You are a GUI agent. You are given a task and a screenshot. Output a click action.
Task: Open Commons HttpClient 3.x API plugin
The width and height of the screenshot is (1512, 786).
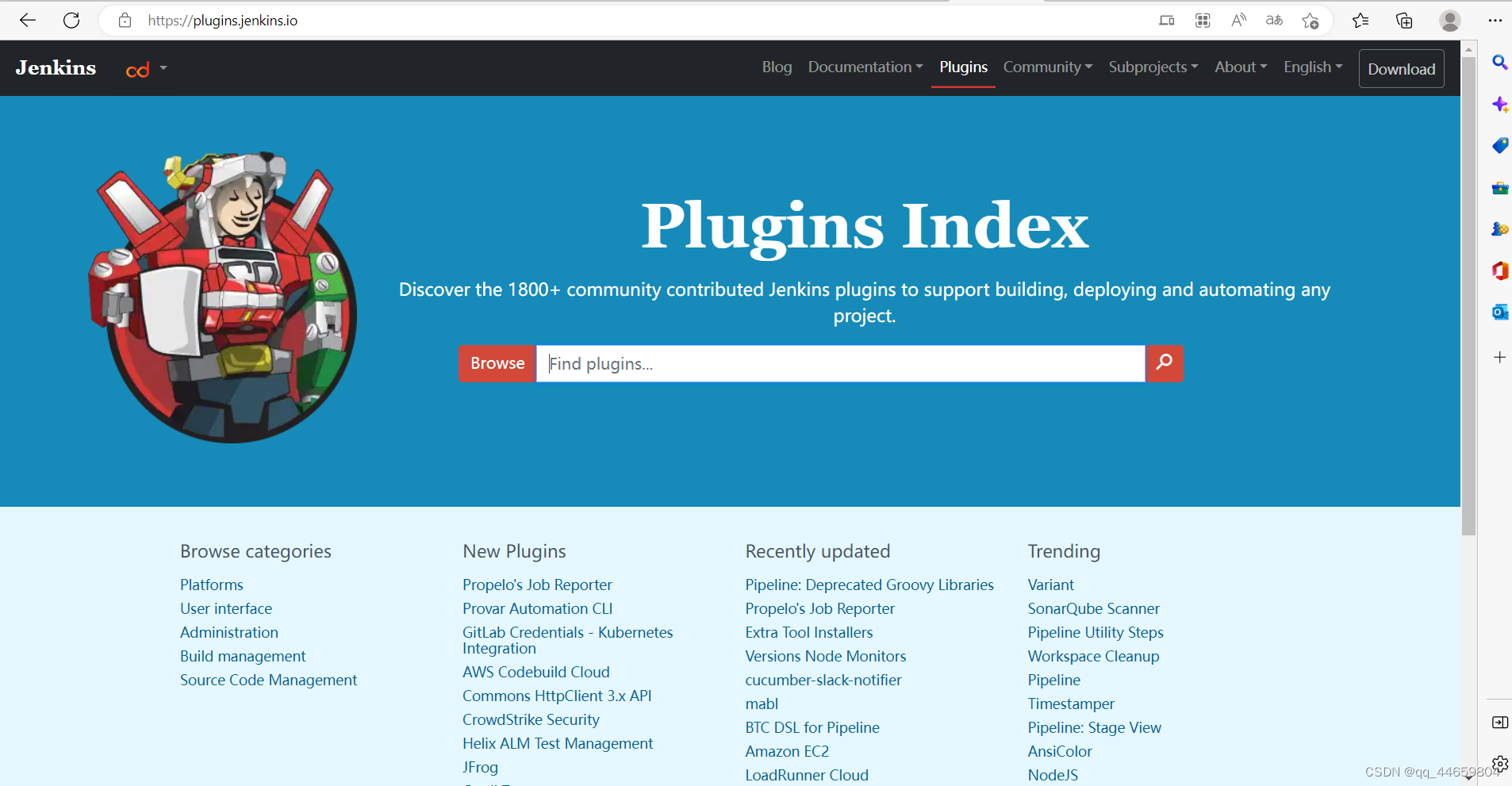[x=557, y=696]
